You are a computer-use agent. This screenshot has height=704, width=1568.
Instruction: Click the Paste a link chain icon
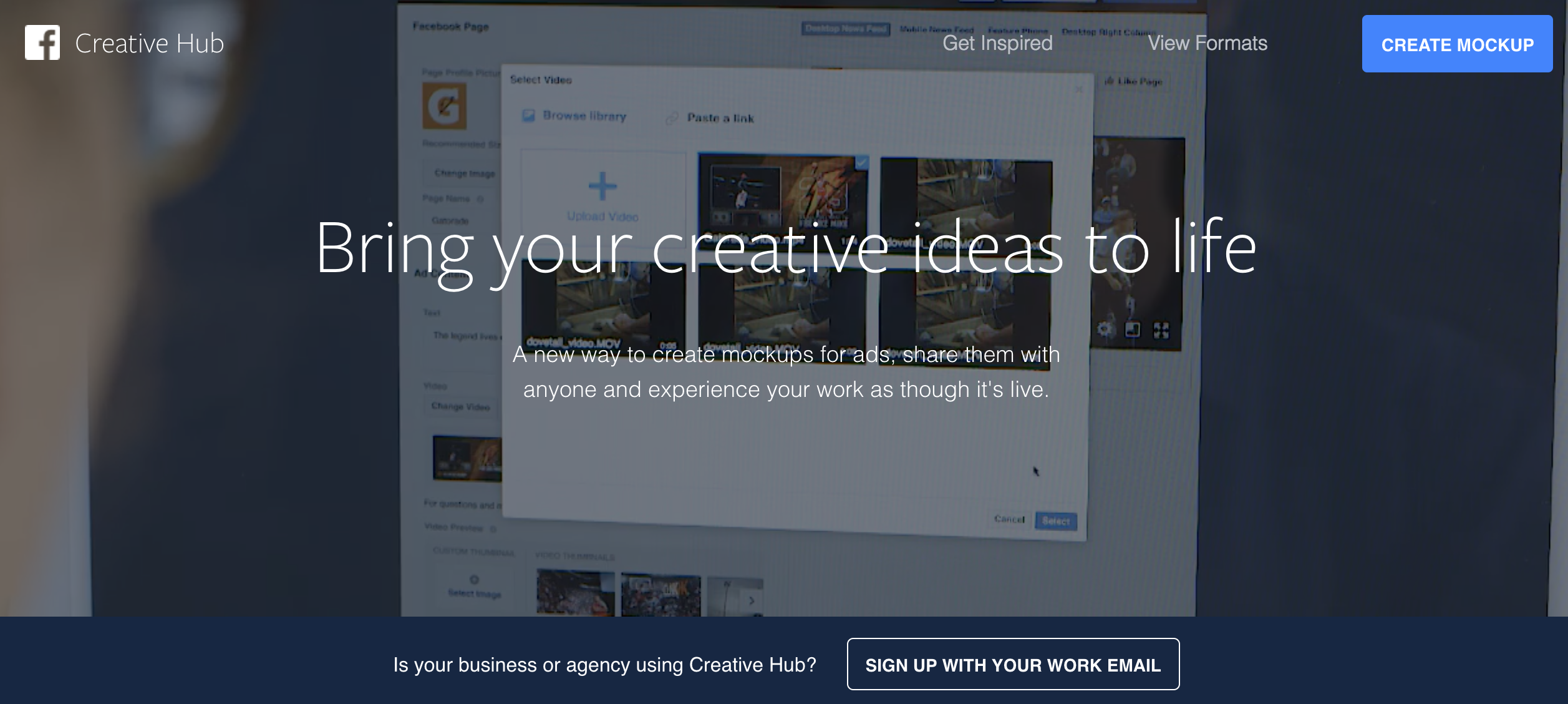pyautogui.click(x=672, y=117)
